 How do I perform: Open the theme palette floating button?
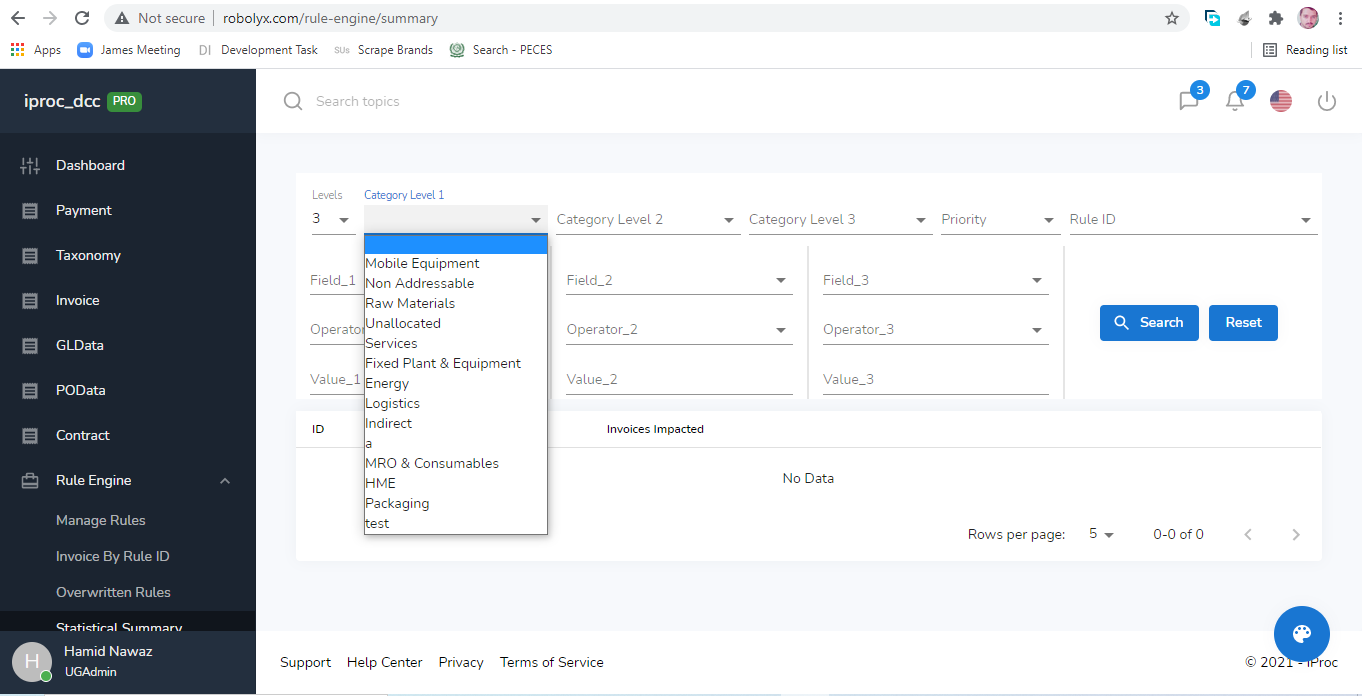(1302, 634)
